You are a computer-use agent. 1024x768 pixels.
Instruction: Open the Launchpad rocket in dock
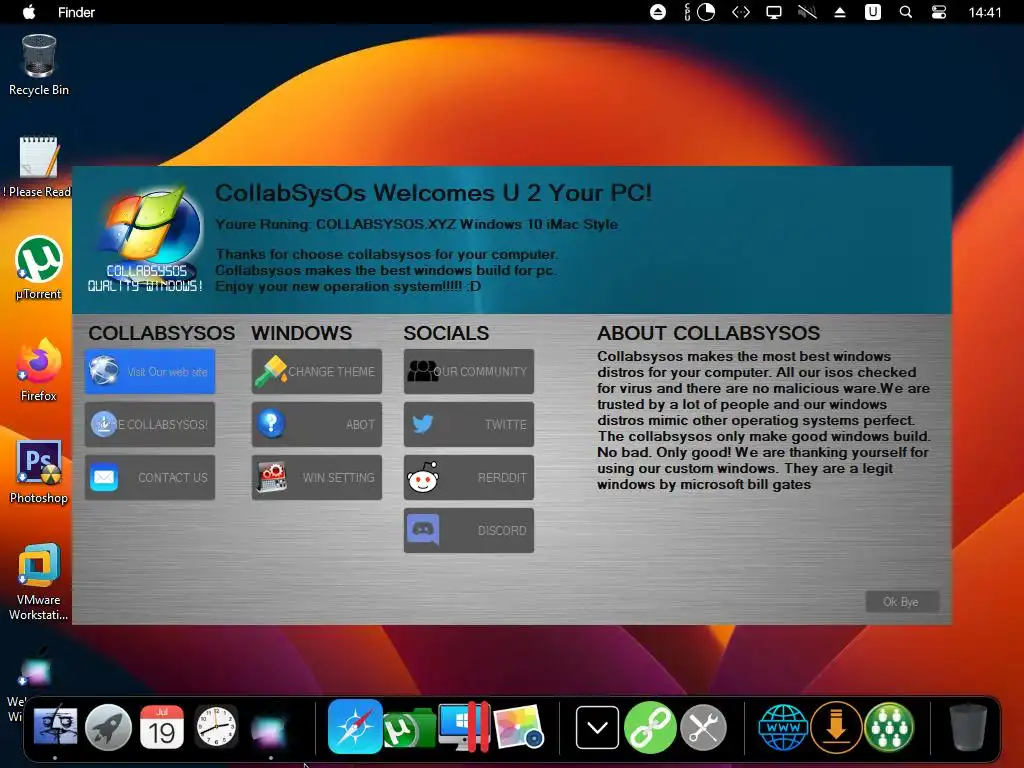[x=108, y=727]
